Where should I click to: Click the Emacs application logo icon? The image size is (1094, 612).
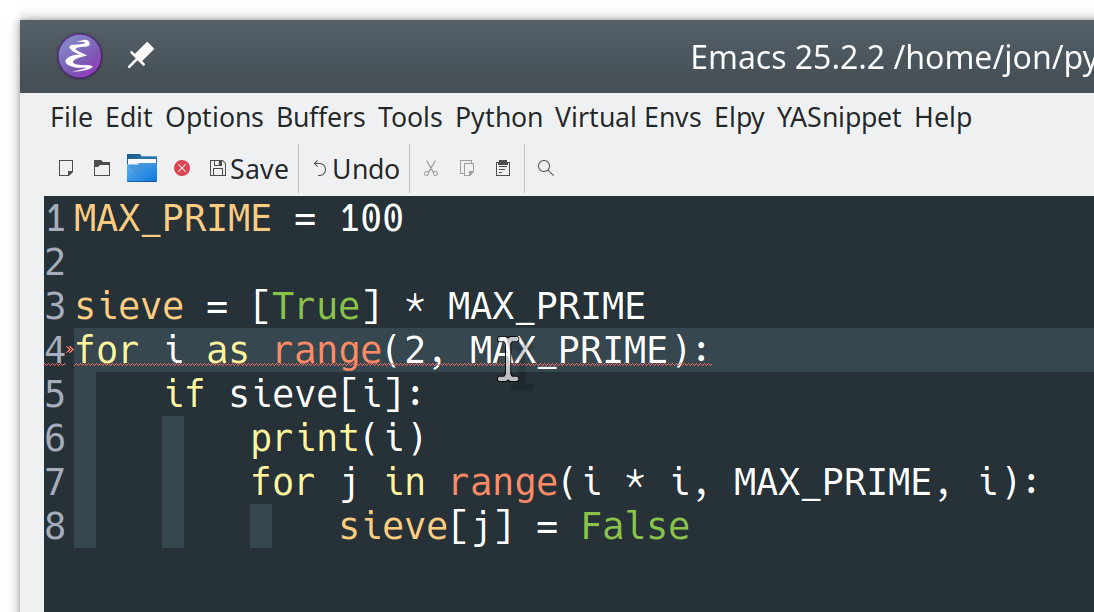80,57
